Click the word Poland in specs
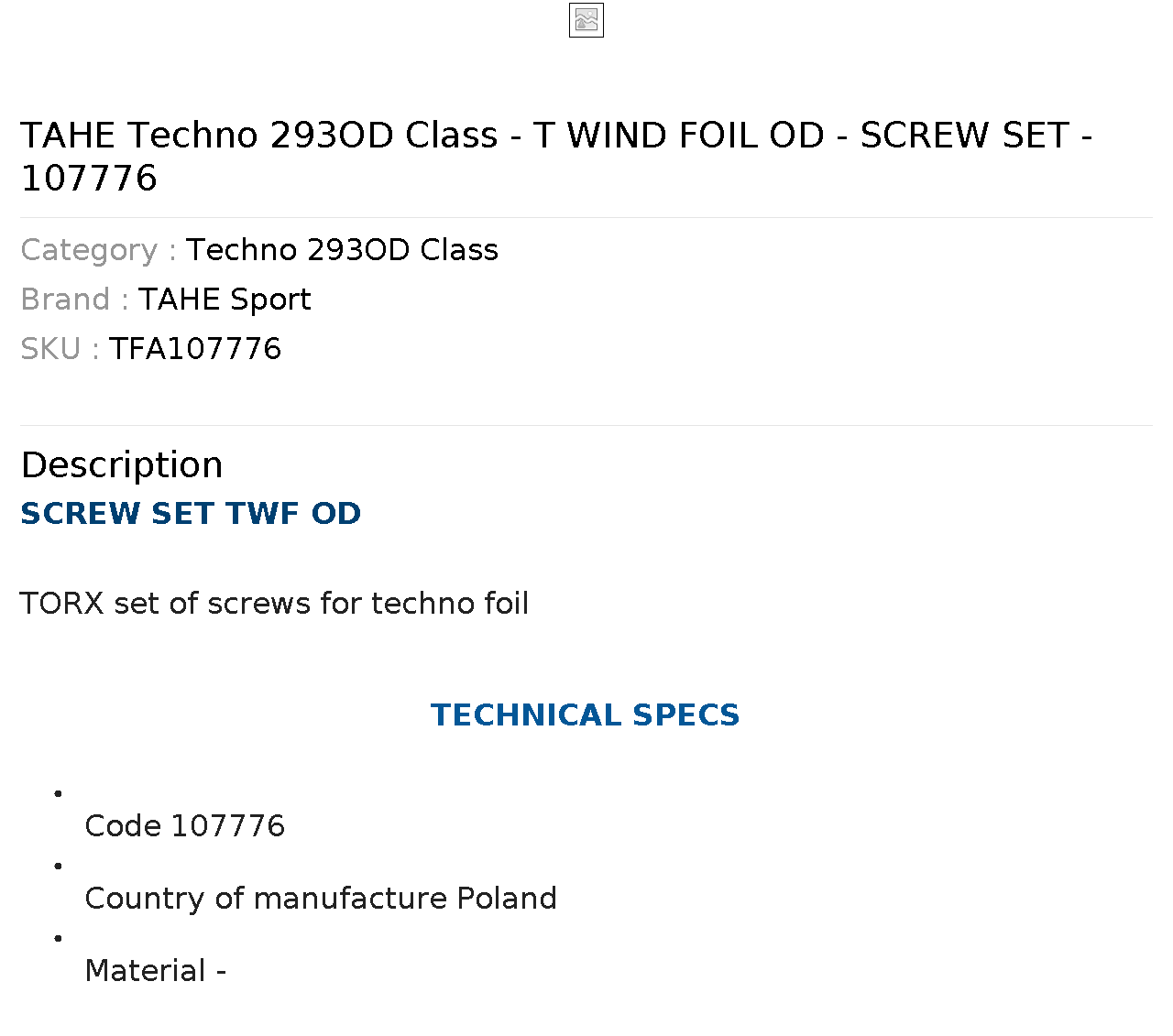Viewport: 1173px width, 1036px height. (x=507, y=898)
